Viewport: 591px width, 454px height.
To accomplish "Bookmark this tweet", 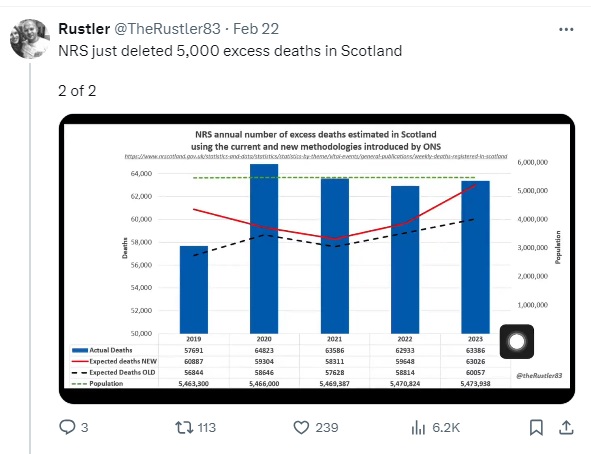I will (x=536, y=428).
